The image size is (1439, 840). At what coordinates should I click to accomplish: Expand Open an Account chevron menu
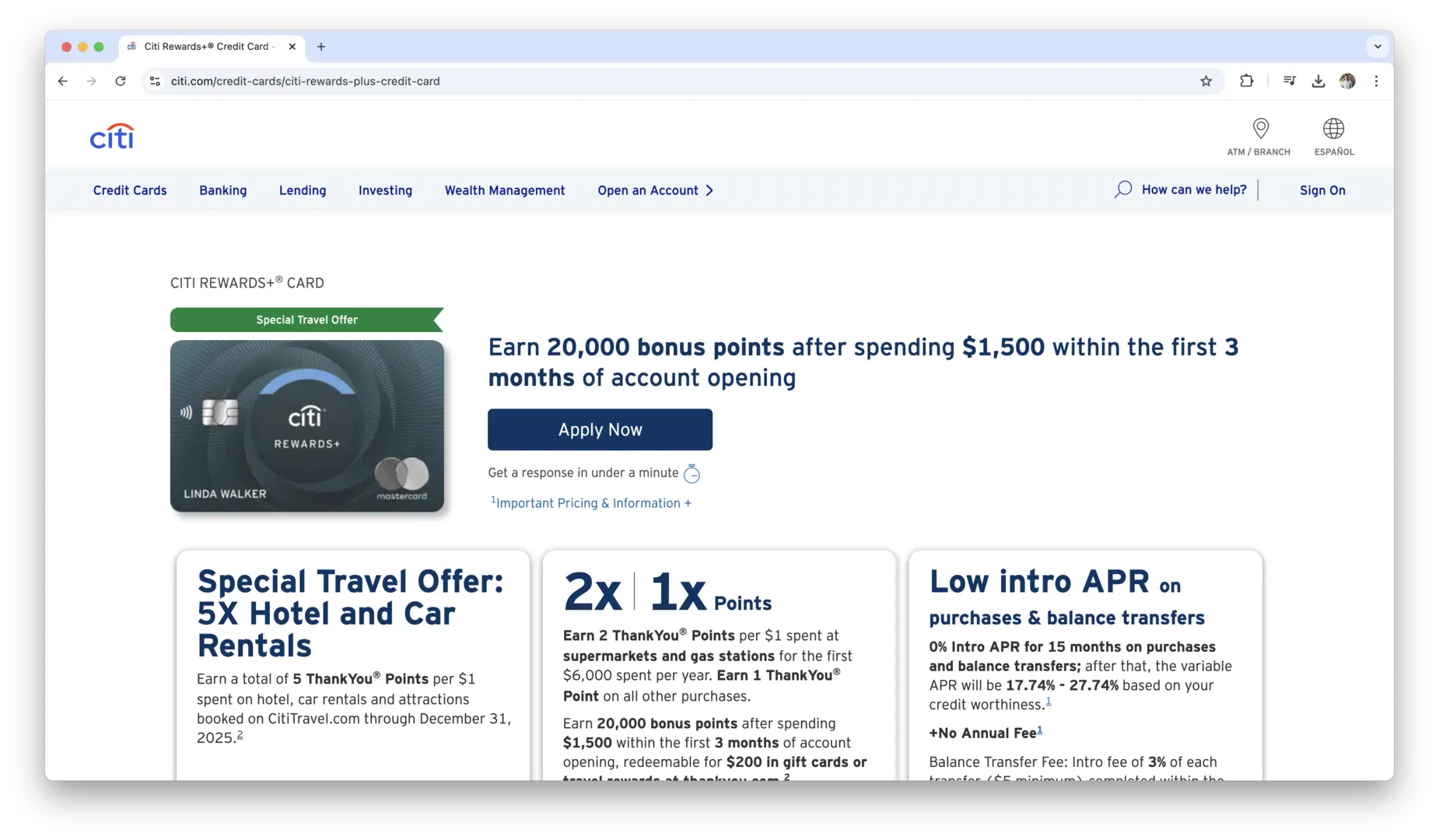[709, 191]
